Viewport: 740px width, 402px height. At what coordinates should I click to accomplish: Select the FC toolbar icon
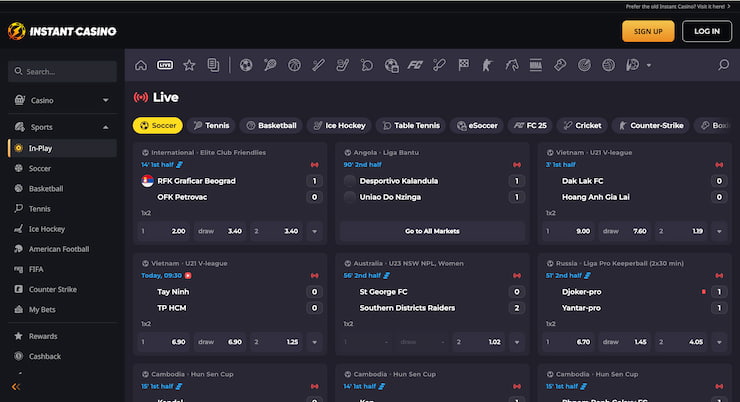[415, 65]
